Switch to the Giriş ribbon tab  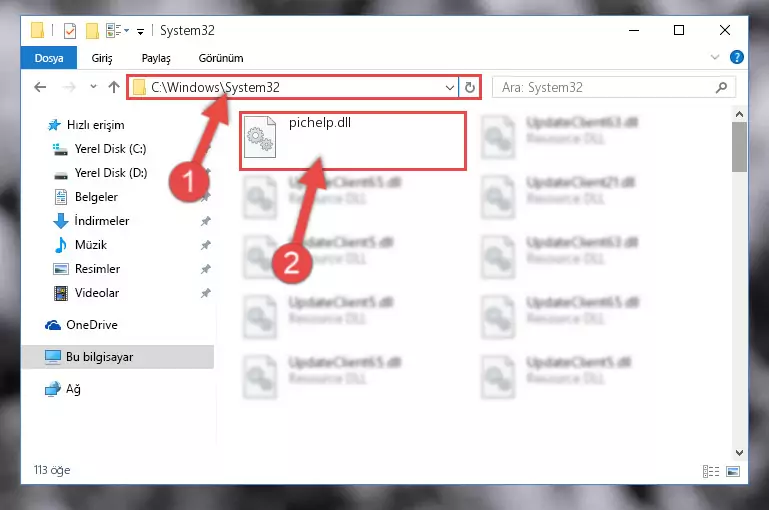click(102, 58)
